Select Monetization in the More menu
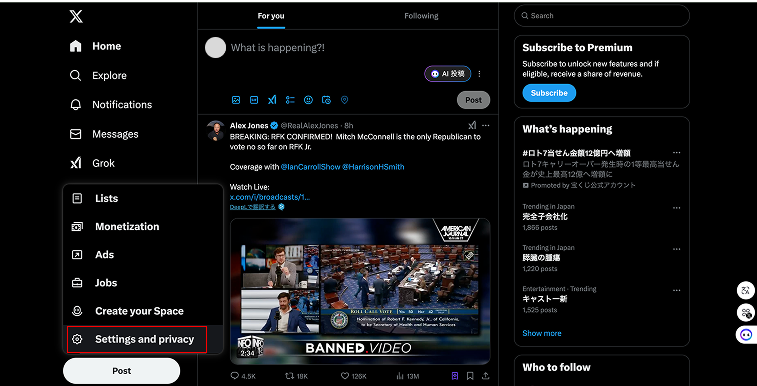This screenshot has height=386, width=757. click(x=143, y=226)
